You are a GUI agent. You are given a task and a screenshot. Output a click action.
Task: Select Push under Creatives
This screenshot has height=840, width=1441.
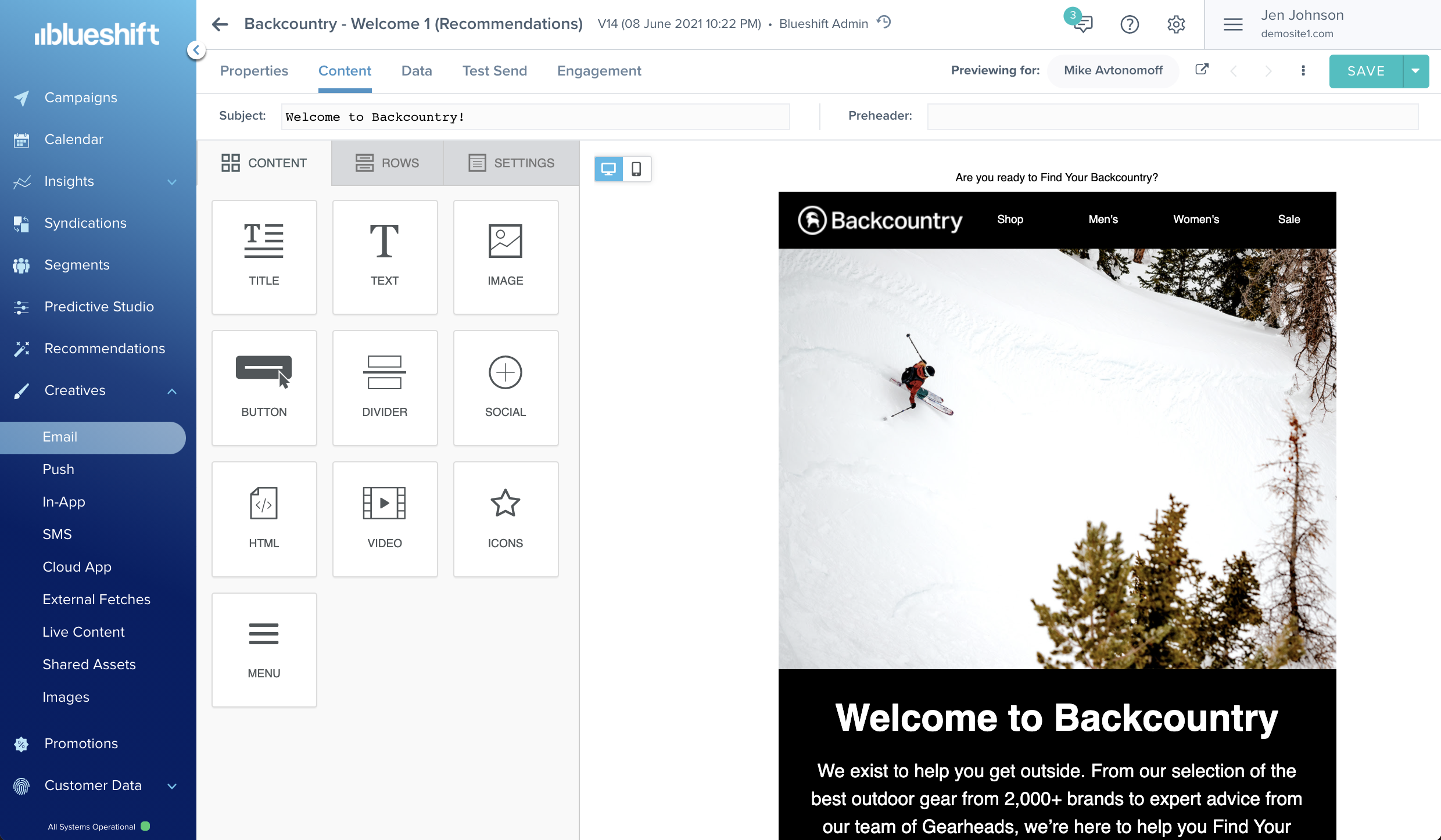58,469
